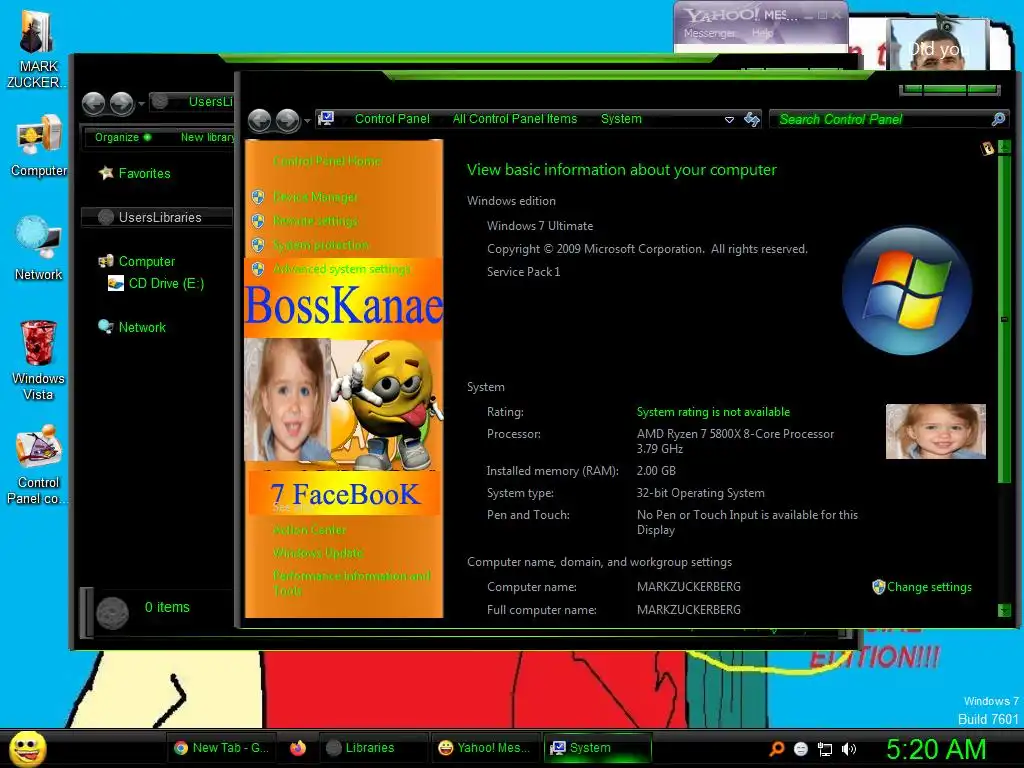Image resolution: width=1024 pixels, height=768 pixels.
Task: Open Organize menu in Libraries window
Action: click(122, 137)
